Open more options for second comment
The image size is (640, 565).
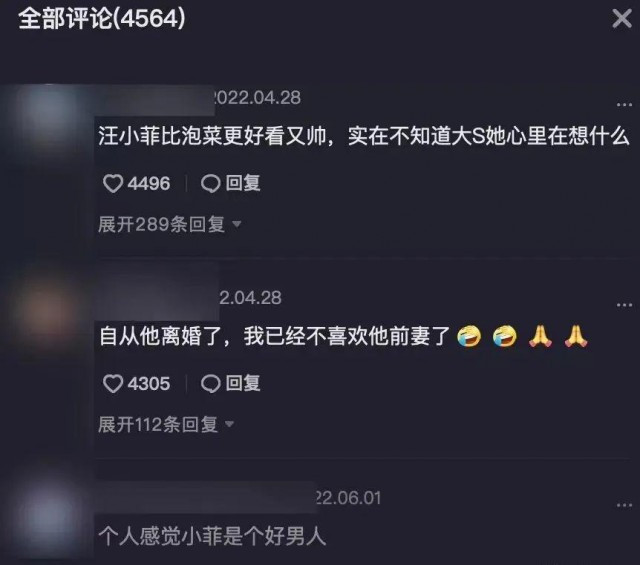click(x=624, y=305)
